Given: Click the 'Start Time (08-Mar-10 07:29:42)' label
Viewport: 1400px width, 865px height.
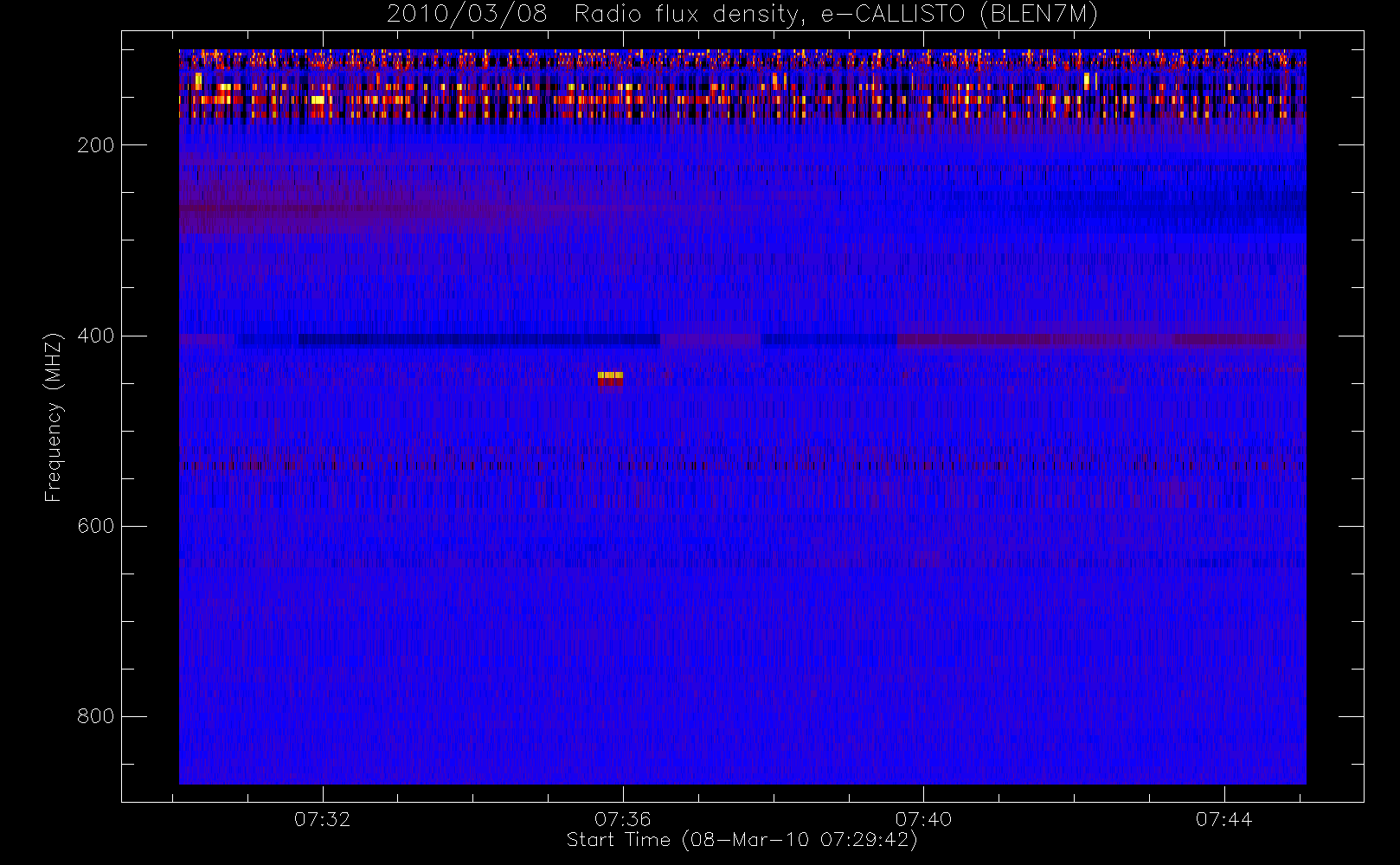Looking at the screenshot, I should click(x=742, y=840).
